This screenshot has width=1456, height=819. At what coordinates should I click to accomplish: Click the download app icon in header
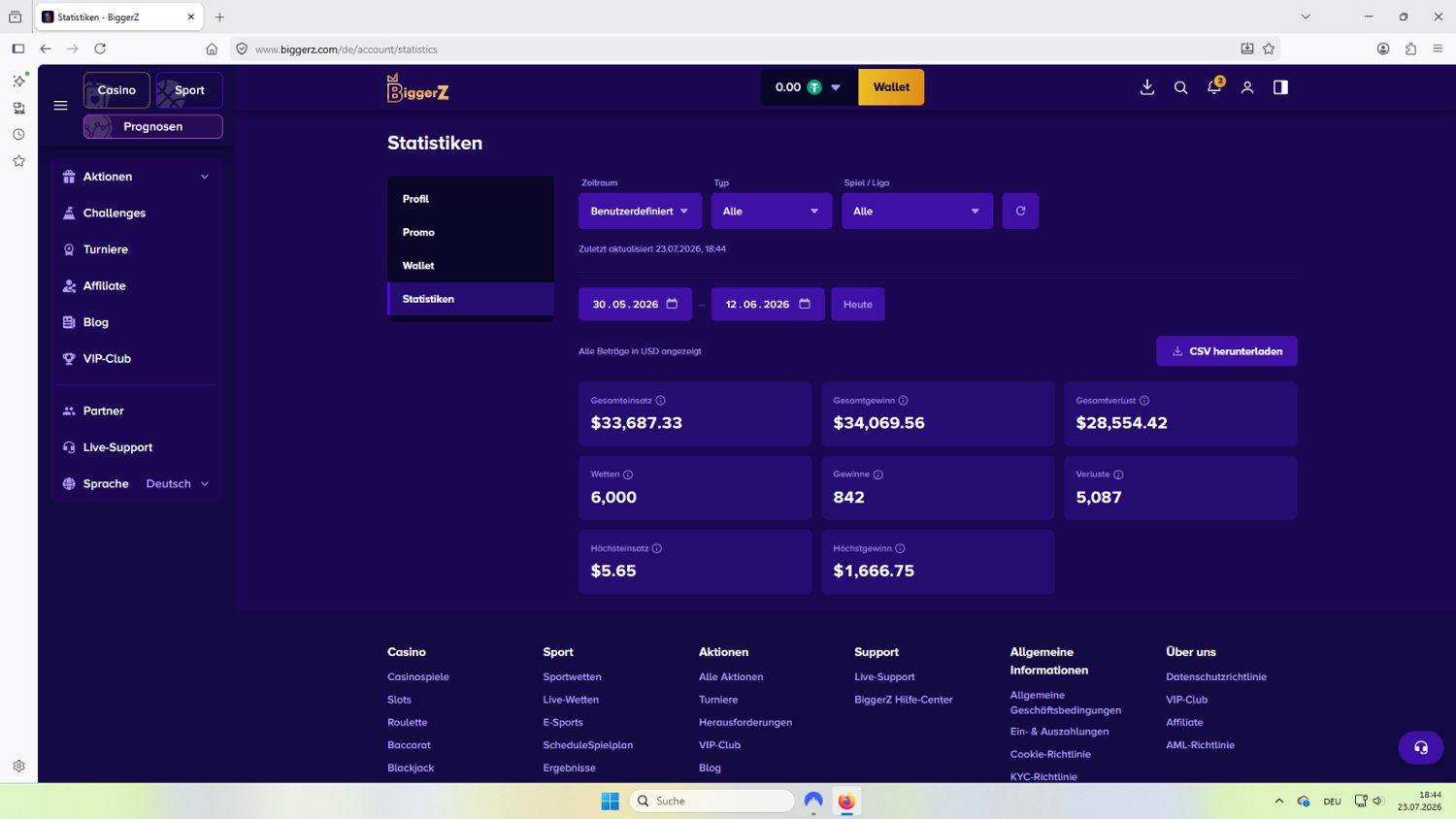pos(1147,87)
